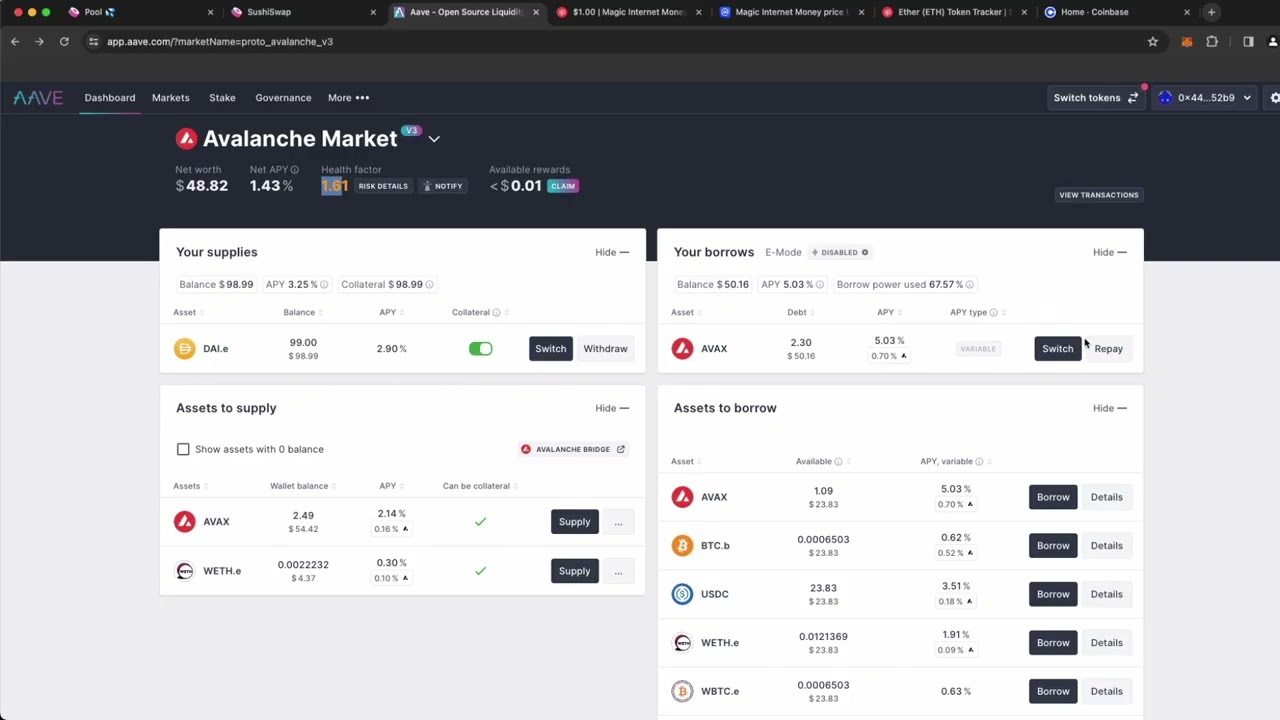Click Borrow for USDC
The image size is (1280, 720).
pyautogui.click(x=1053, y=594)
